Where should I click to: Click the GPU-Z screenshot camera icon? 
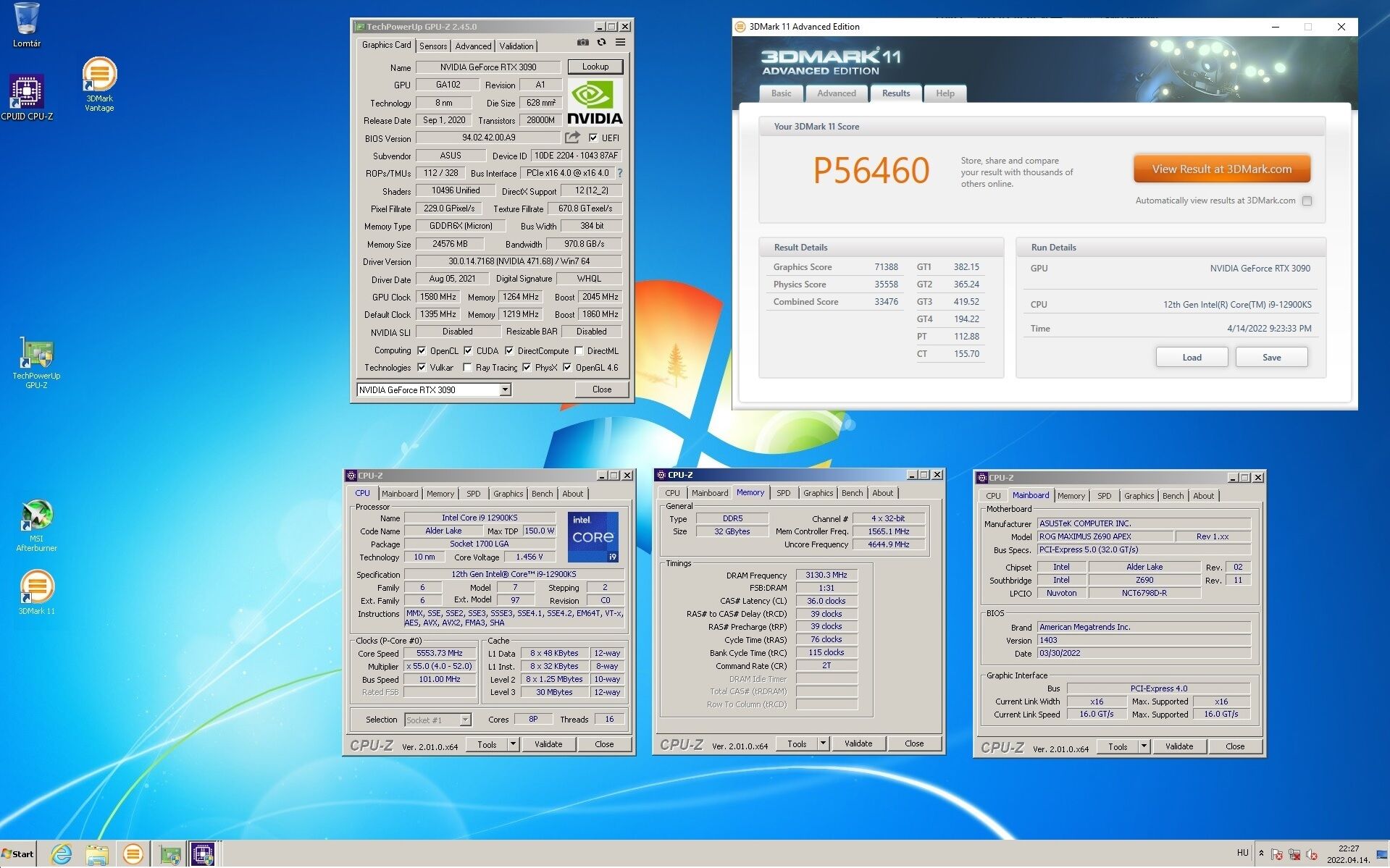583,43
